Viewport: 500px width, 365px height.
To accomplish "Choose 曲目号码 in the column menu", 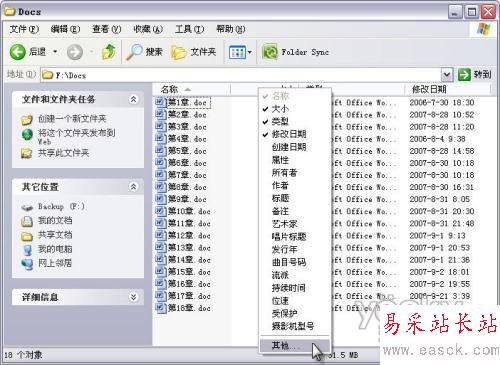I will (x=295, y=262).
